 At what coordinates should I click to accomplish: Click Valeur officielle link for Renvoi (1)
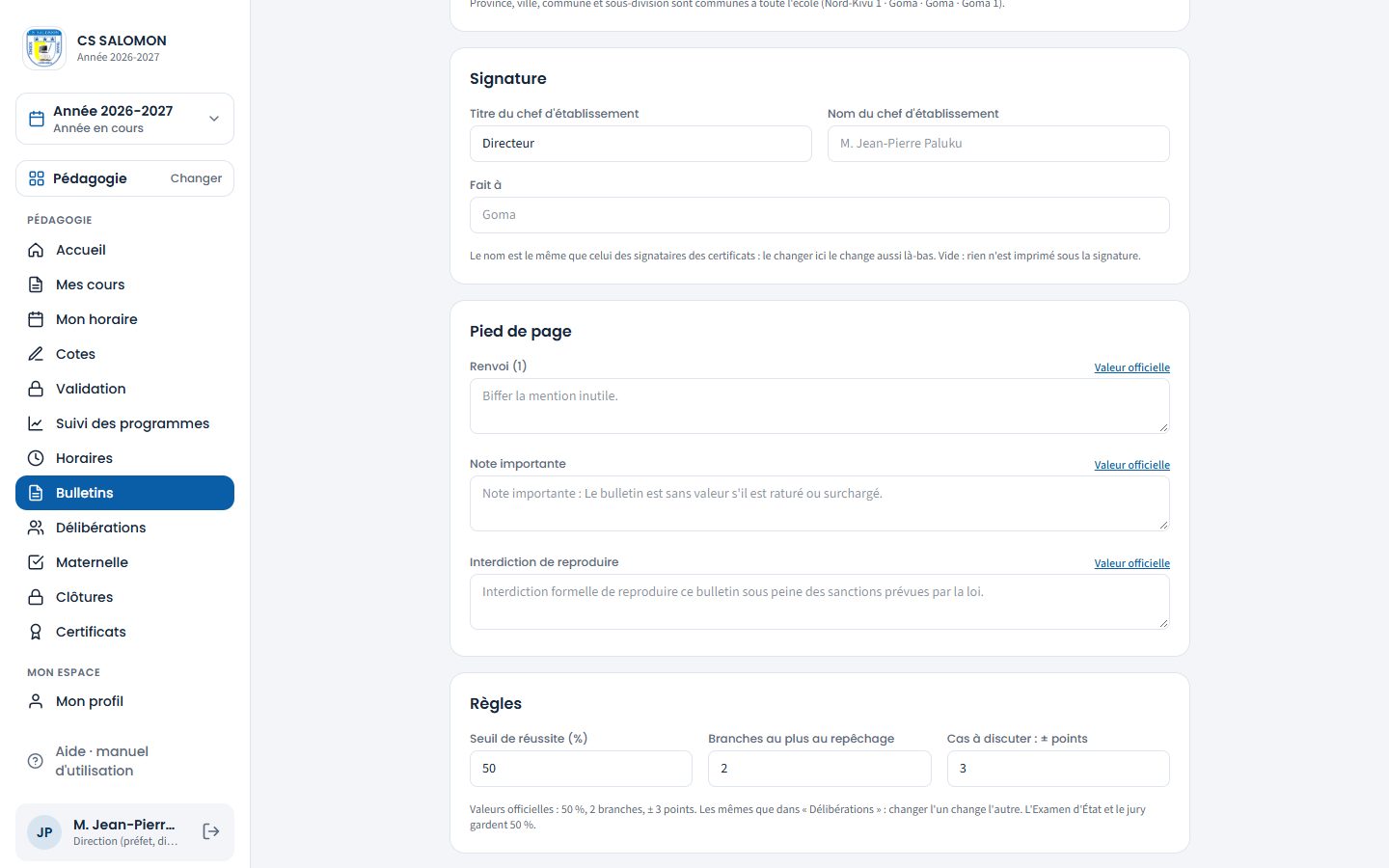click(1131, 367)
